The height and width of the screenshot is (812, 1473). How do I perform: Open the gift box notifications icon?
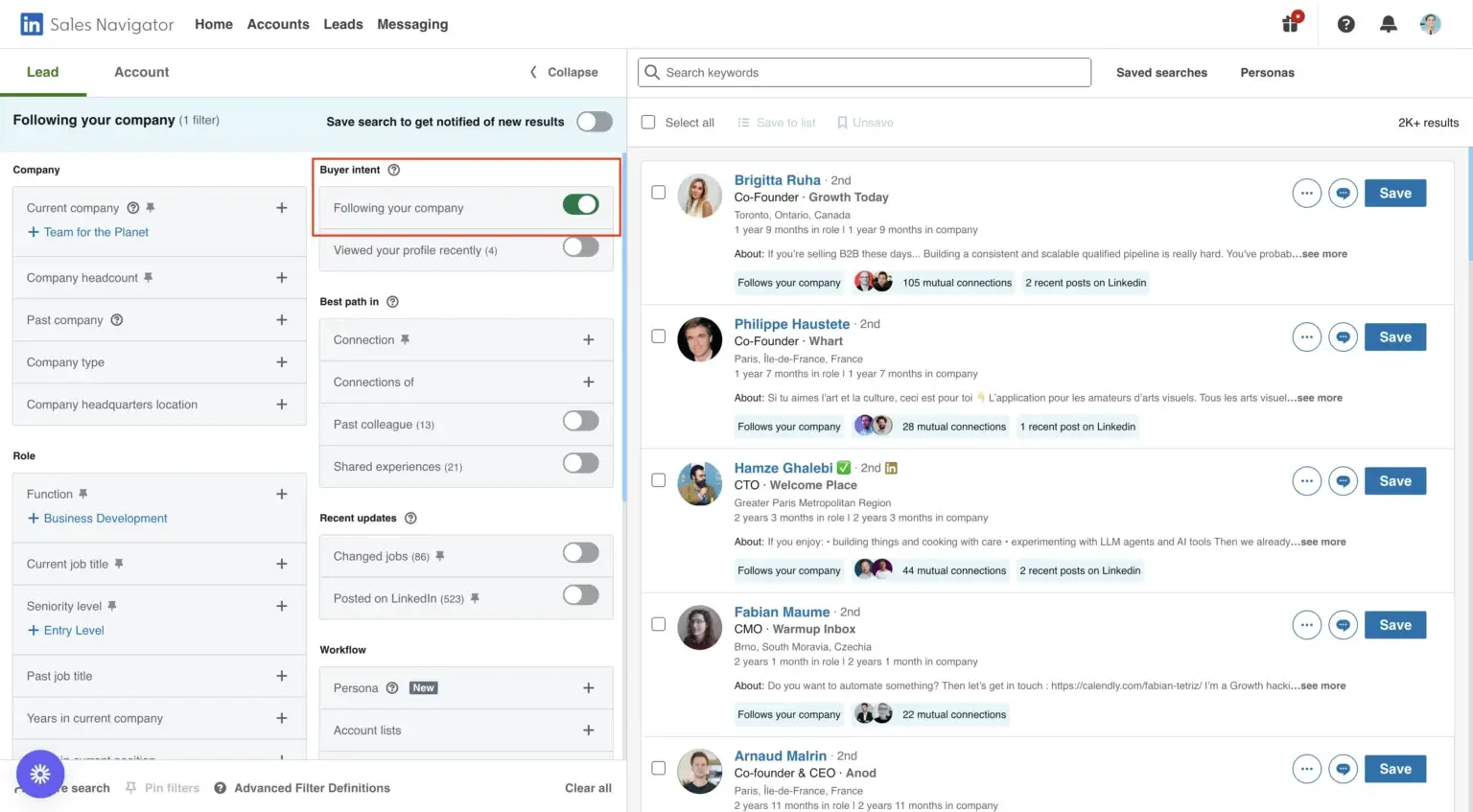tap(1291, 23)
